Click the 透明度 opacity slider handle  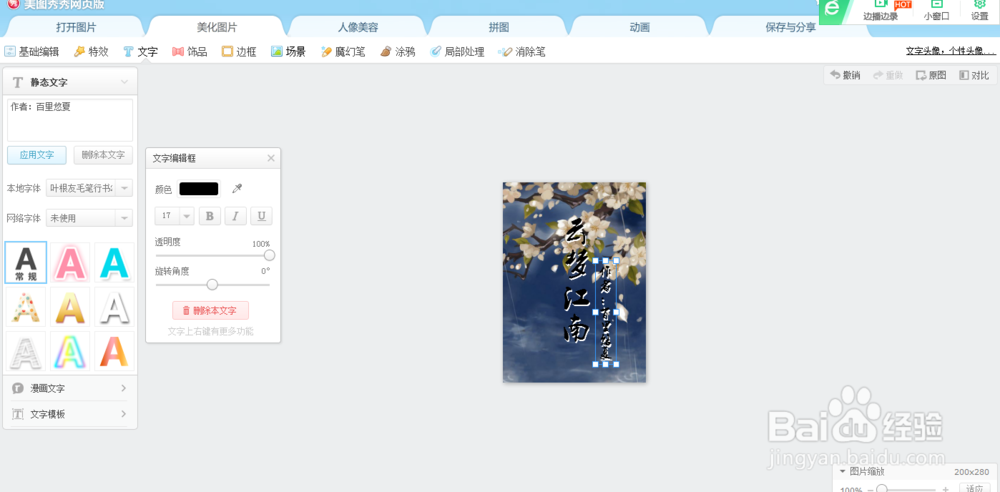pyautogui.click(x=269, y=255)
